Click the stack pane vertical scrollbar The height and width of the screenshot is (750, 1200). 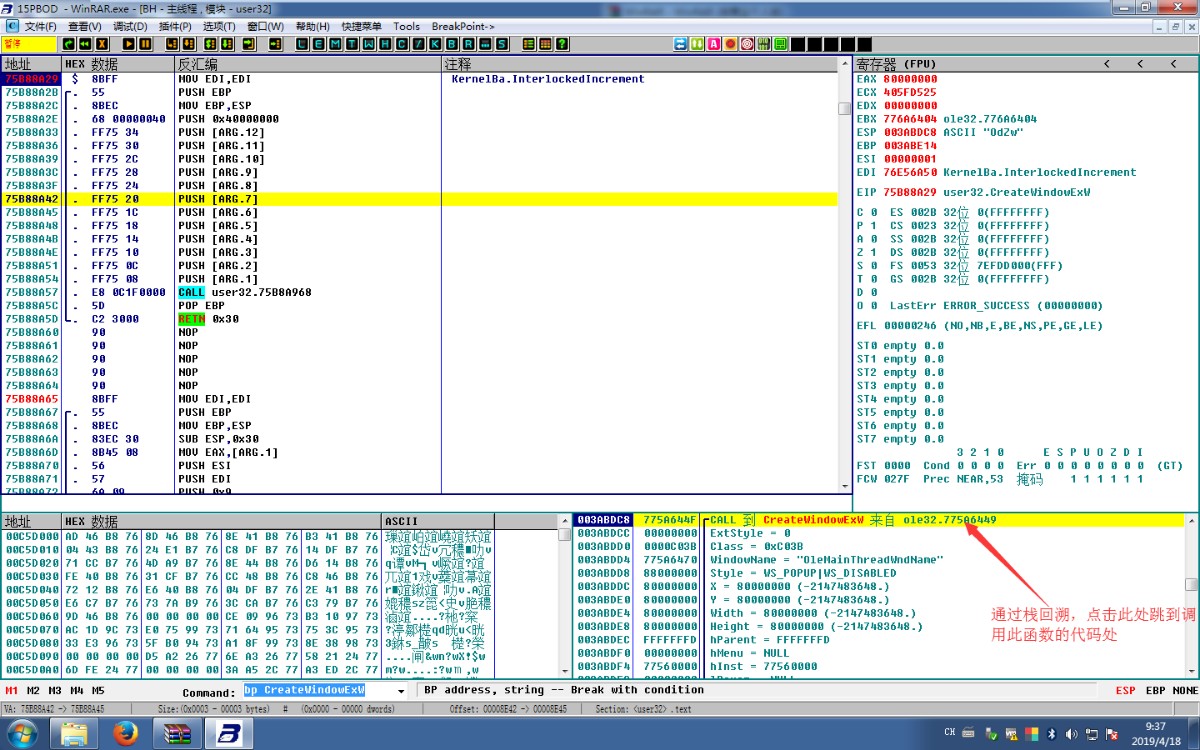pyautogui.click(x=1190, y=596)
